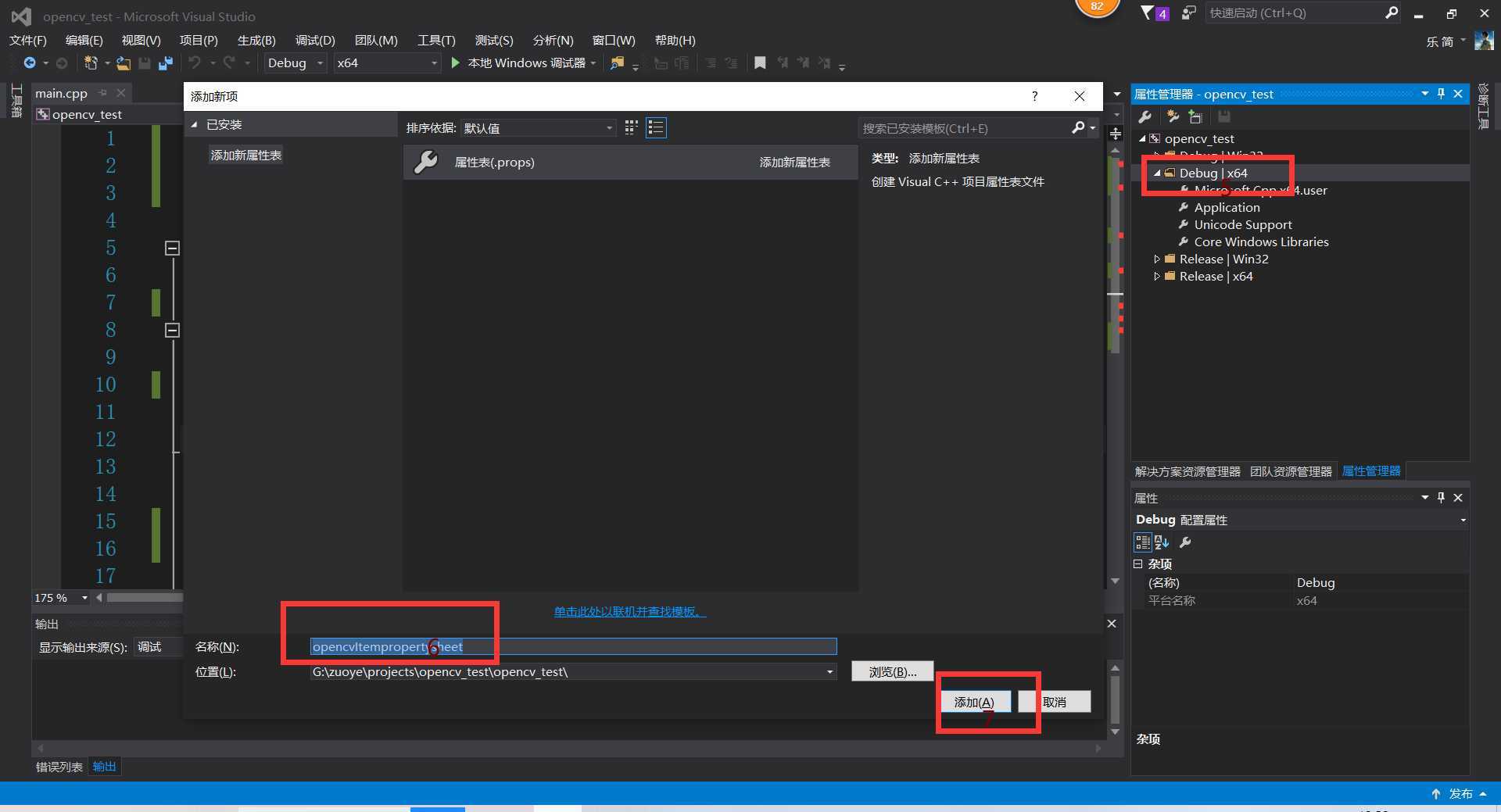Viewport: 1501px width, 812px height.
Task: Click the open file folder icon
Action: coord(124,63)
